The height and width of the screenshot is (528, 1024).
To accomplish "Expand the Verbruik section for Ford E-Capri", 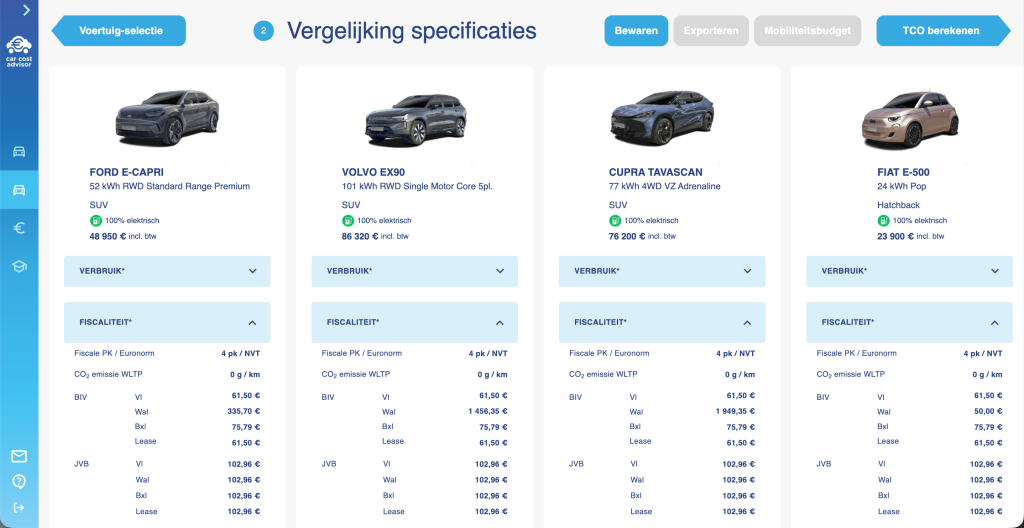I will 252,271.
